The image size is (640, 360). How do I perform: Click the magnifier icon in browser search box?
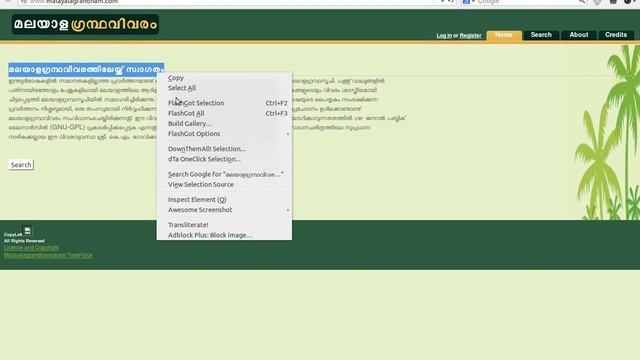pos(582,2)
